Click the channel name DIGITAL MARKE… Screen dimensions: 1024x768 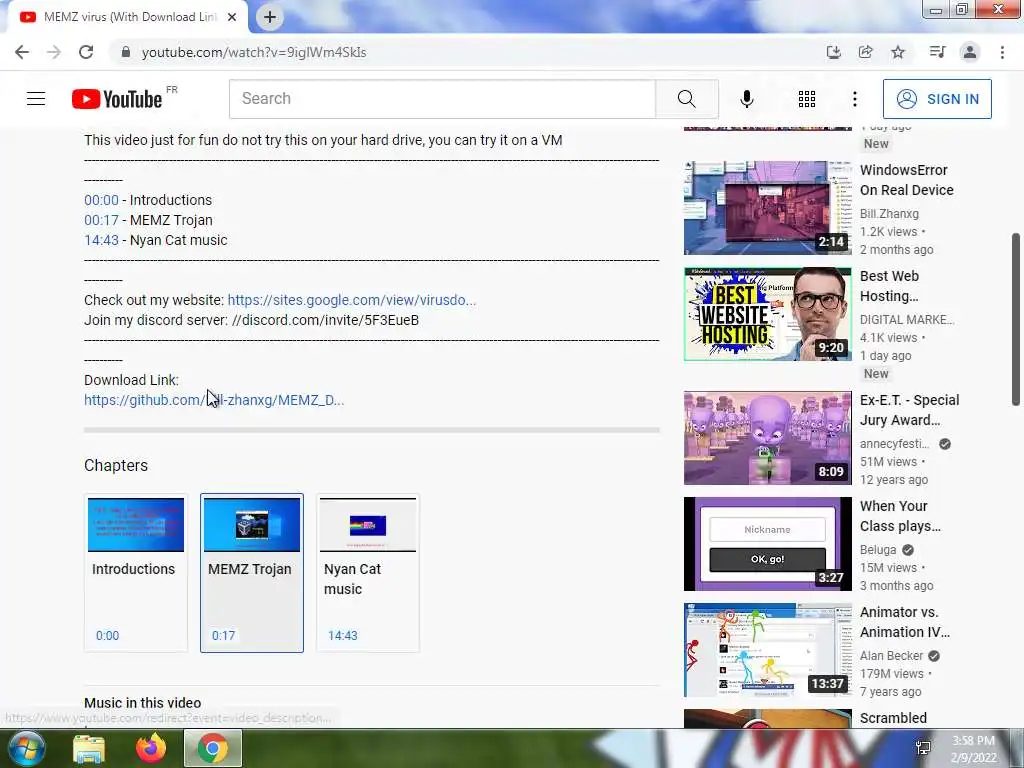click(x=907, y=319)
